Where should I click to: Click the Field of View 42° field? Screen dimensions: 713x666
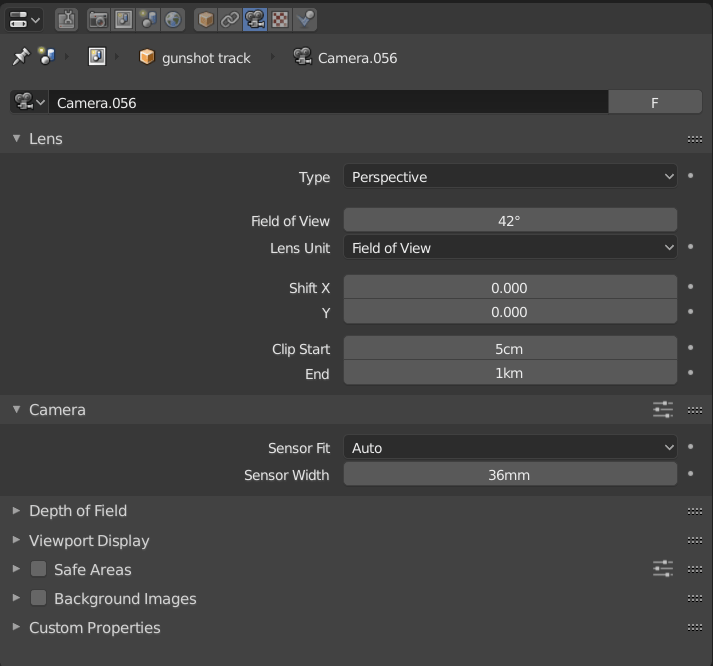coord(510,220)
